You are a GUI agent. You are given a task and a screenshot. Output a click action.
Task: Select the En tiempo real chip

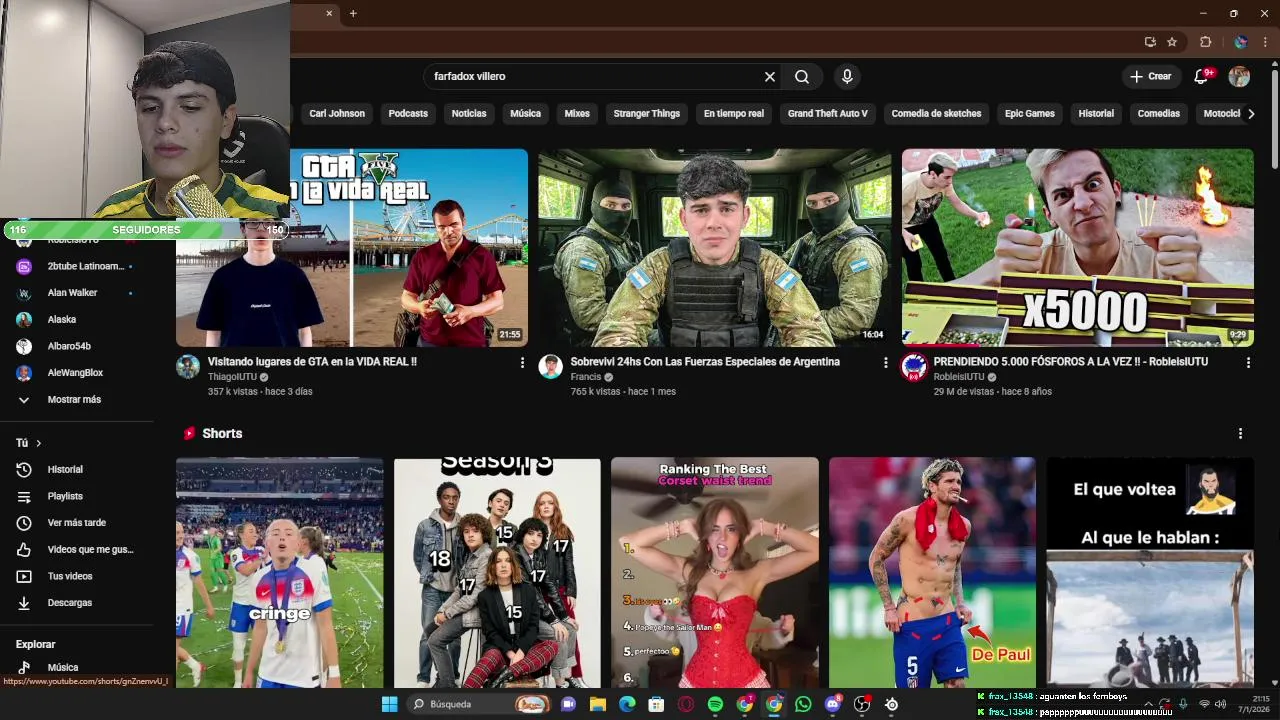click(734, 114)
